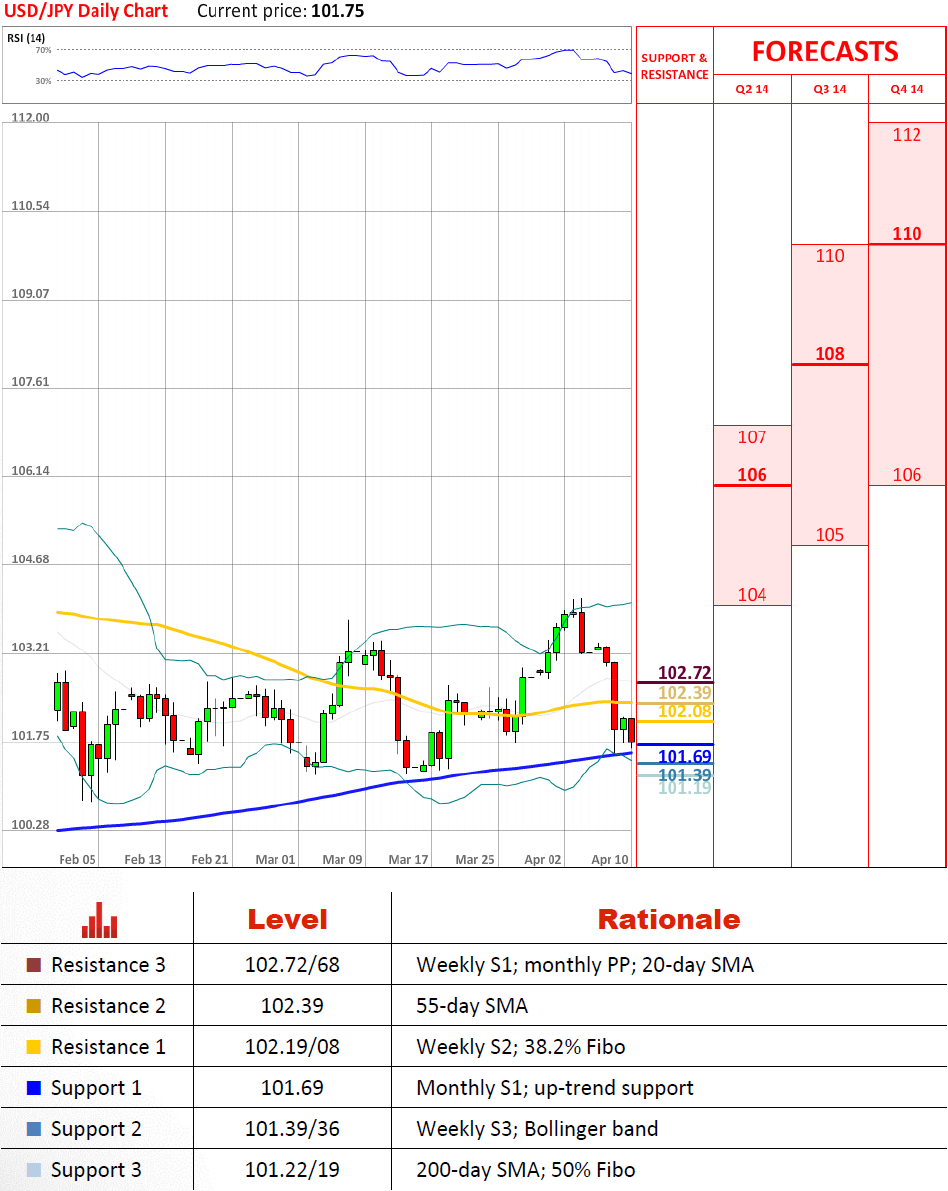Click the 102.72 resistance label beside chart

tap(684, 673)
